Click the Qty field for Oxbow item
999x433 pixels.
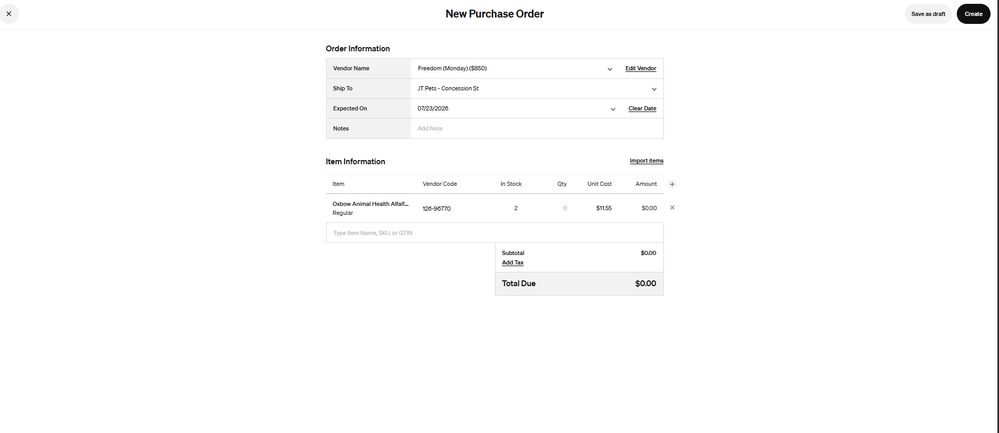tap(564, 208)
